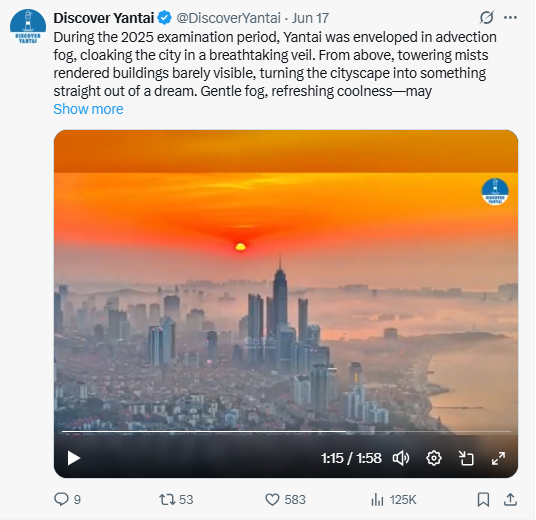Seek along the video progress bar

[286, 431]
